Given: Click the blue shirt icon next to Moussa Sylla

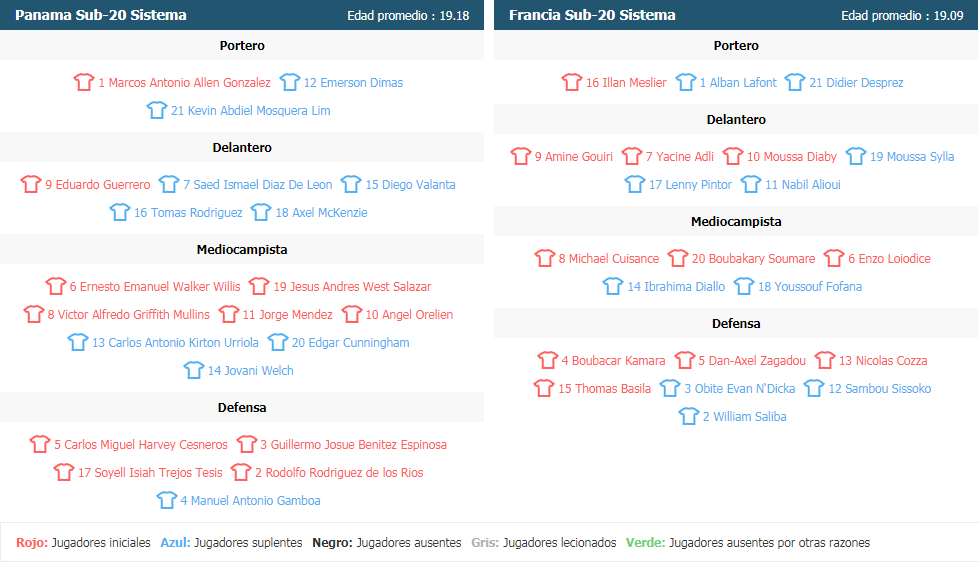Looking at the screenshot, I should (x=856, y=156).
